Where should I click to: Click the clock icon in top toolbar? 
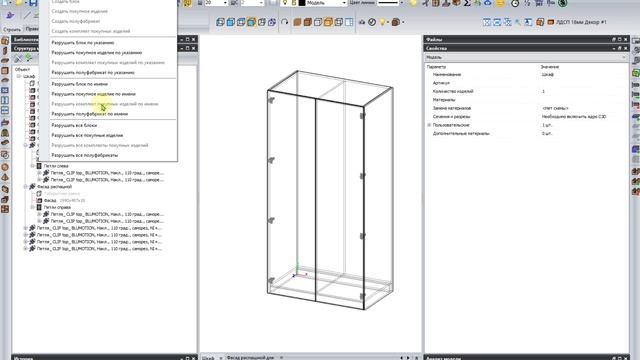pos(515,3)
